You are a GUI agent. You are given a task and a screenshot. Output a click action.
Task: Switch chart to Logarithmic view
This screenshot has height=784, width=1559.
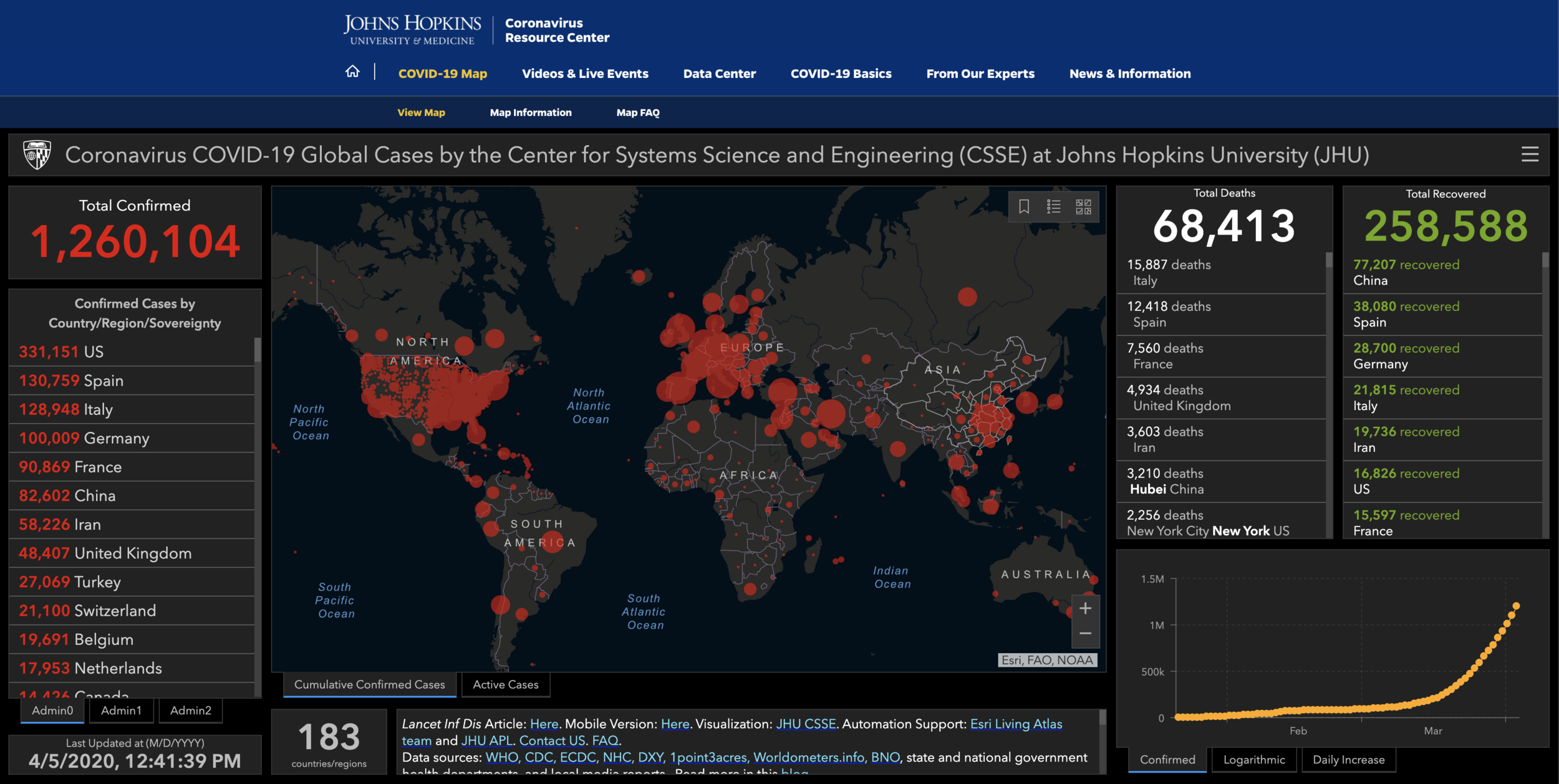click(x=1253, y=760)
